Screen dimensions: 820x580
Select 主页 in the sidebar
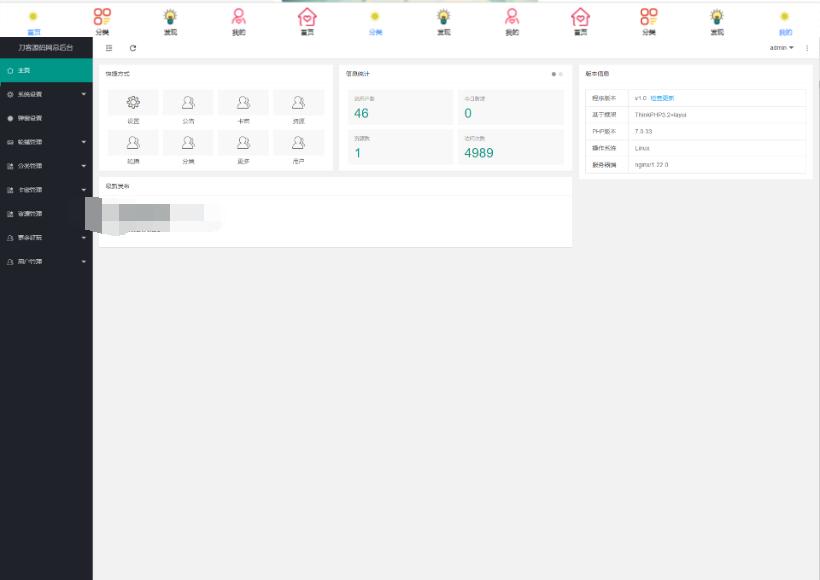pyautogui.click(x=46, y=70)
